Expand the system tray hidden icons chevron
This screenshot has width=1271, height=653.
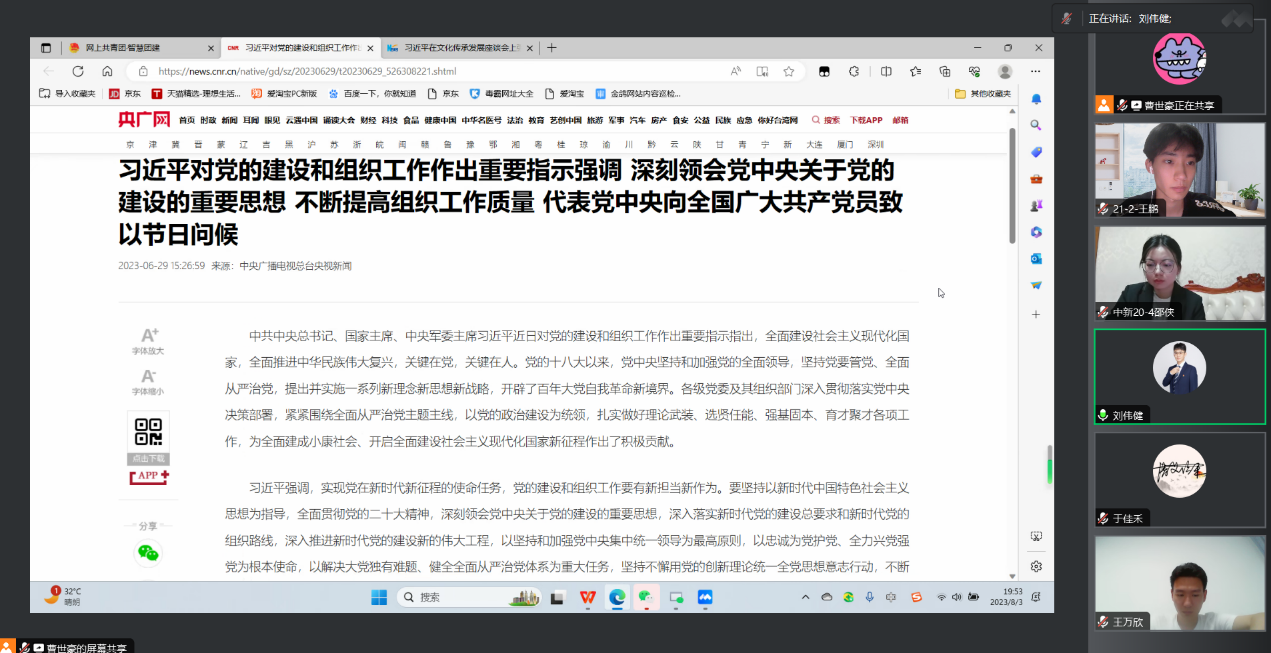805,597
